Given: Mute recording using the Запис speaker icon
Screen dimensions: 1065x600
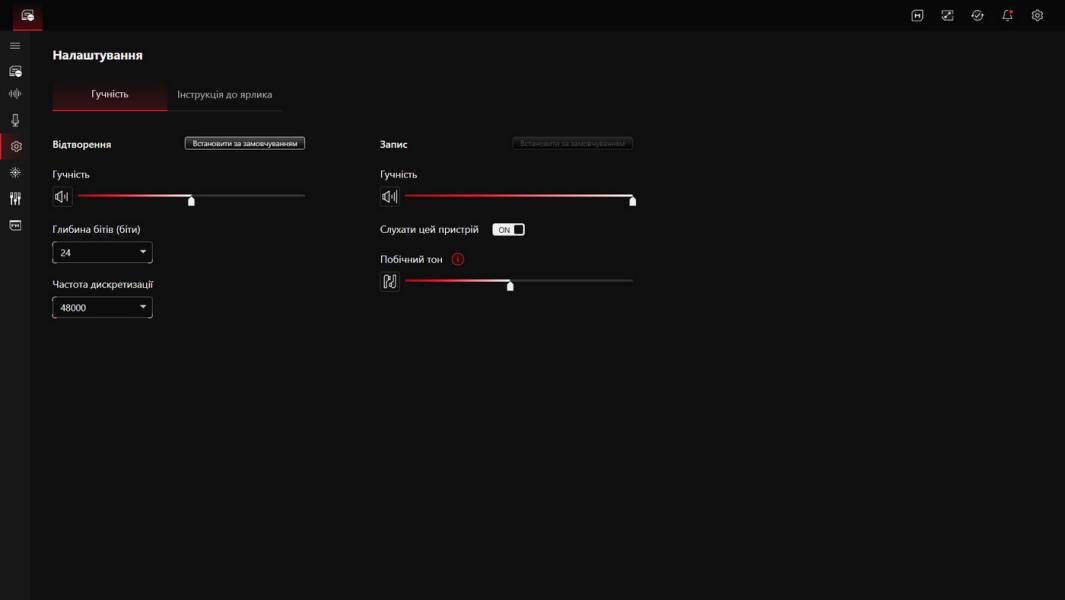Looking at the screenshot, I should pyautogui.click(x=390, y=197).
